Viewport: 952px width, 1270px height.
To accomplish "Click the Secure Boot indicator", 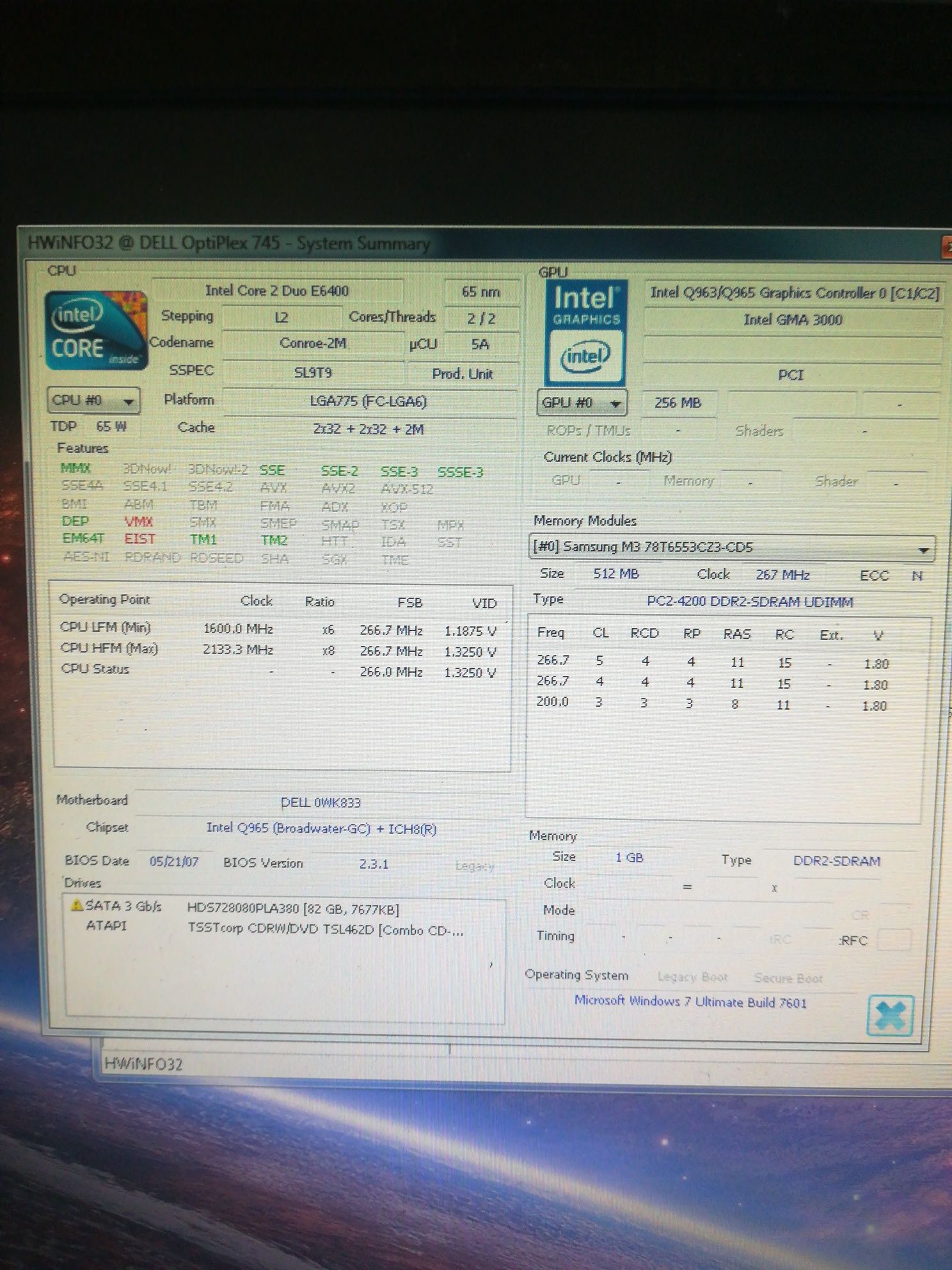I will click(x=788, y=978).
